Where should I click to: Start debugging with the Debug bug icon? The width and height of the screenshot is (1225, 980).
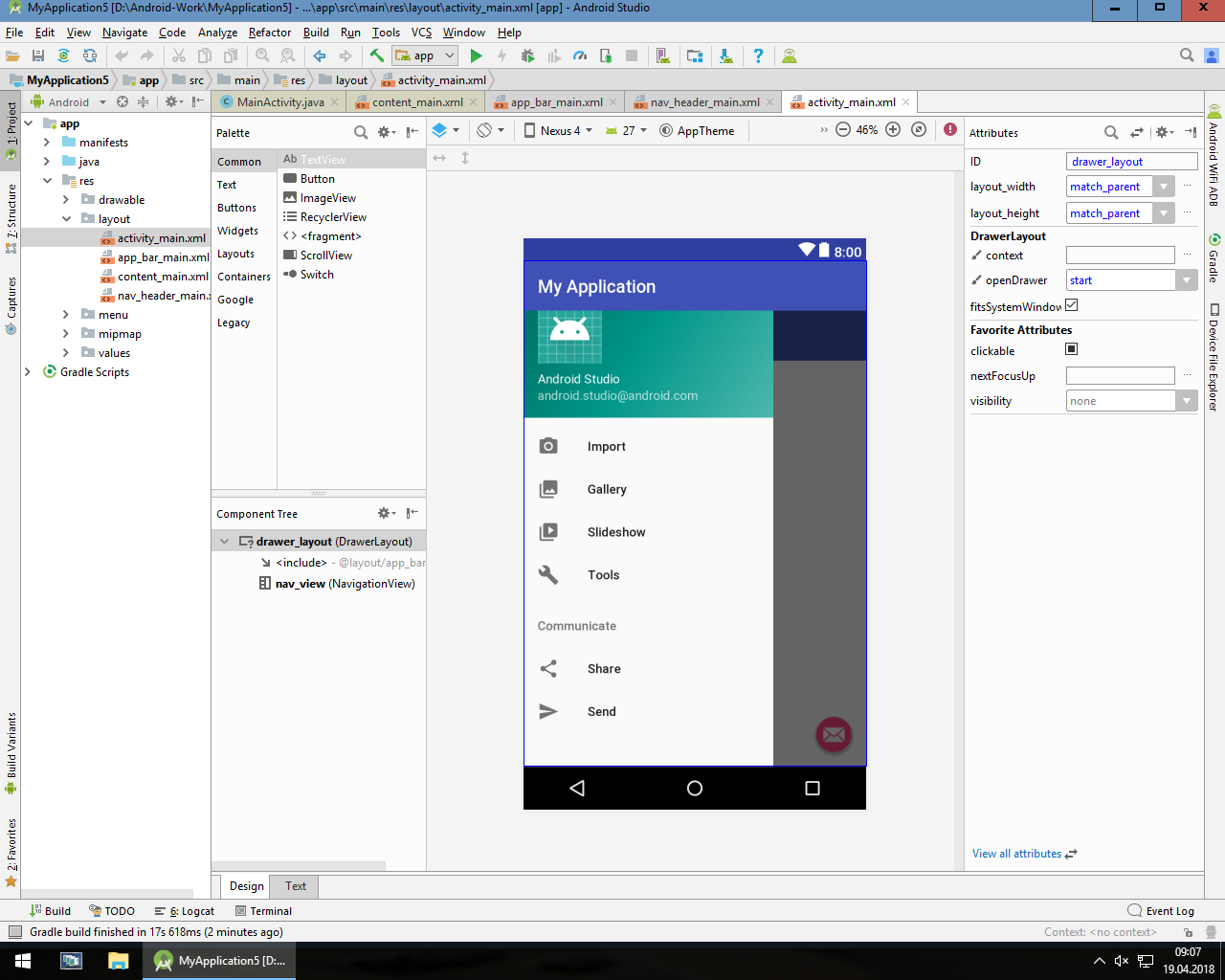coord(527,56)
